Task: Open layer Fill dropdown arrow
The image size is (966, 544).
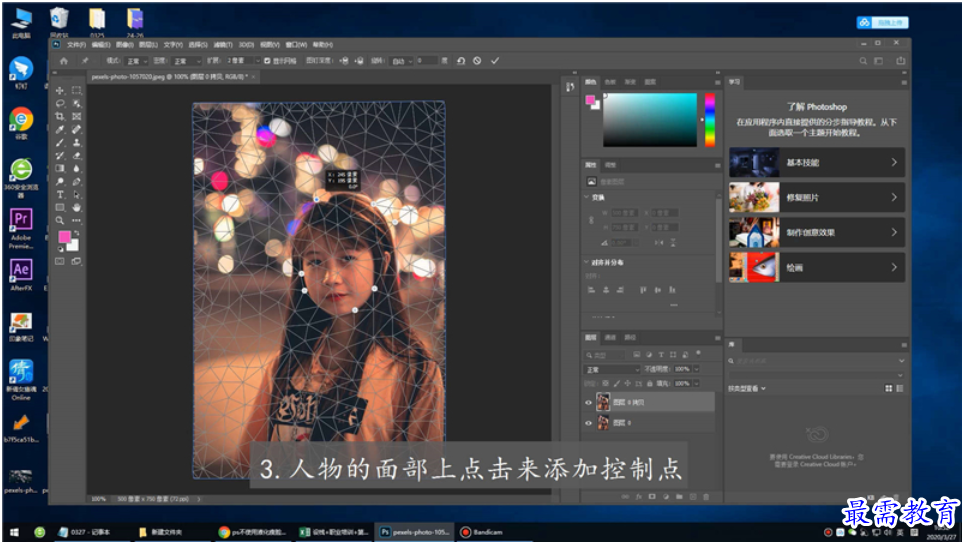Action: pyautogui.click(x=697, y=383)
